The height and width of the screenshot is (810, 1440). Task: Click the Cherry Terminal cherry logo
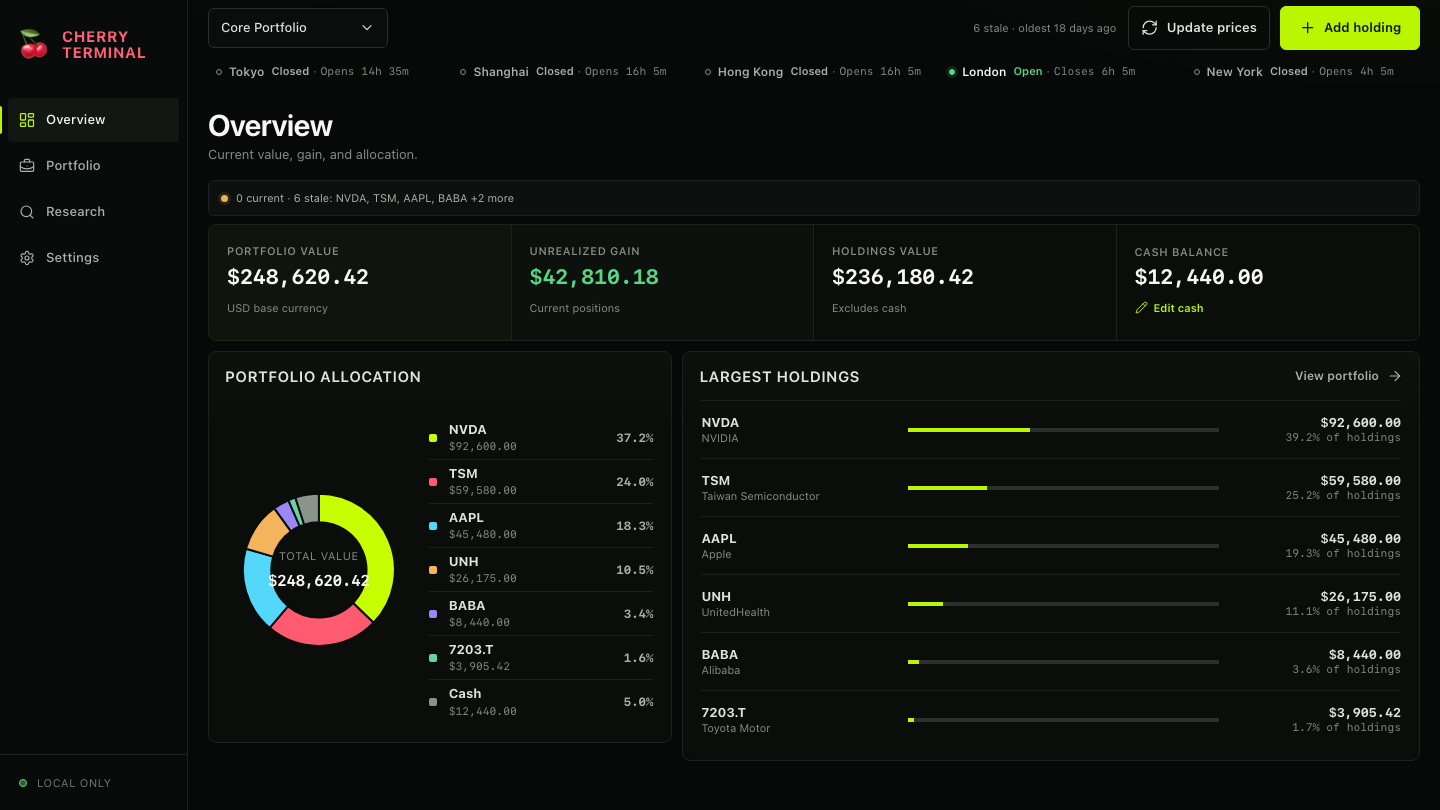[34, 44]
